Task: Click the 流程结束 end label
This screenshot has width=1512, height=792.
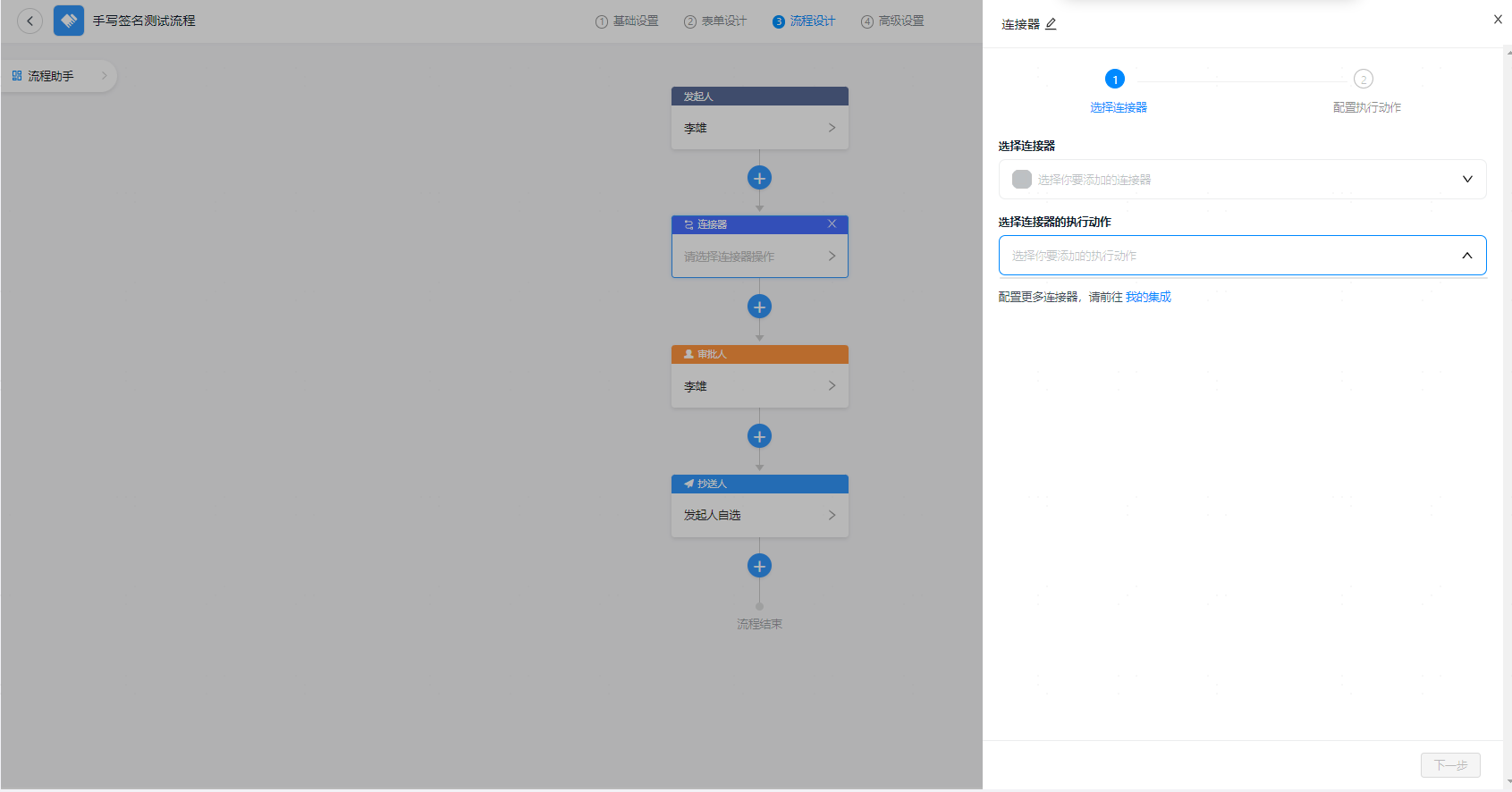Action: click(759, 624)
